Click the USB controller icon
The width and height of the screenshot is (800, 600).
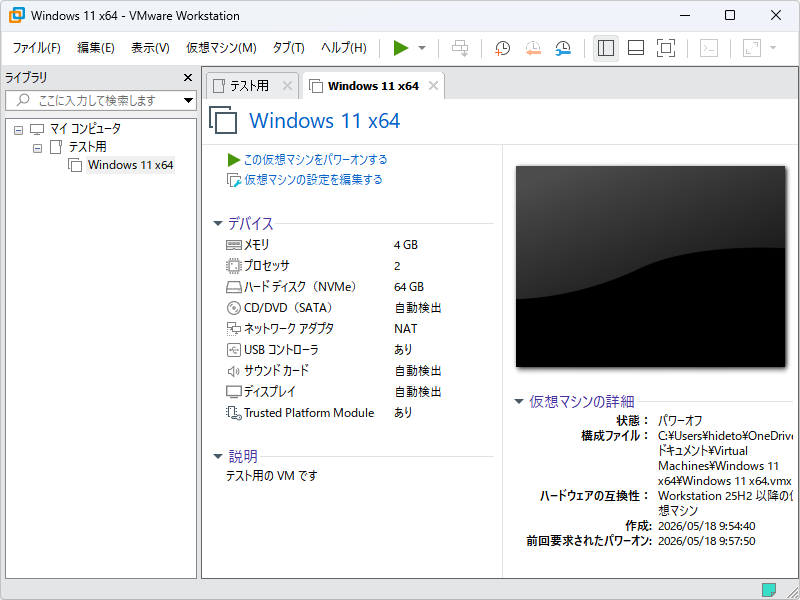point(233,350)
